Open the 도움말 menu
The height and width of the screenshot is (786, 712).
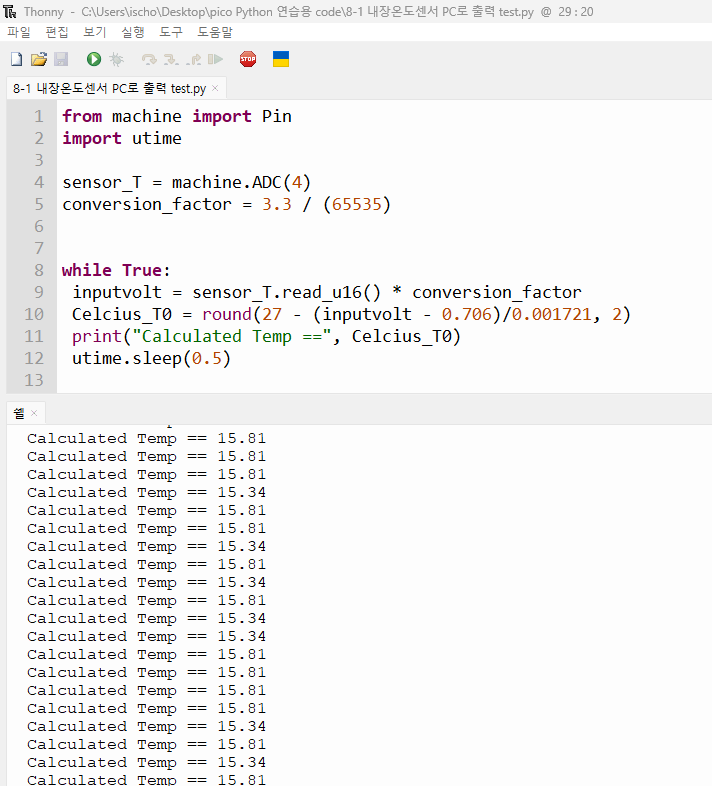point(215,32)
